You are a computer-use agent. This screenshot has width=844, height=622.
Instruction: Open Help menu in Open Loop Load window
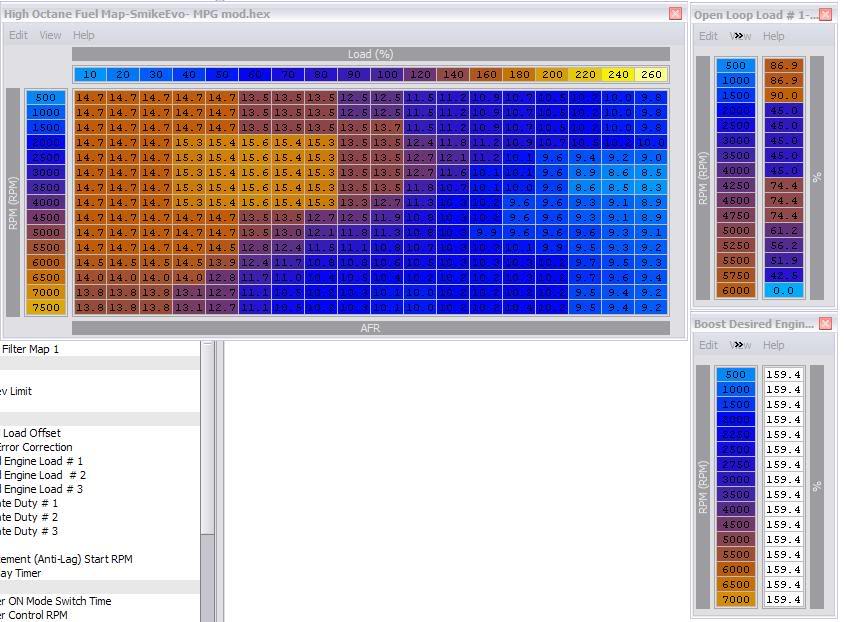[773, 36]
